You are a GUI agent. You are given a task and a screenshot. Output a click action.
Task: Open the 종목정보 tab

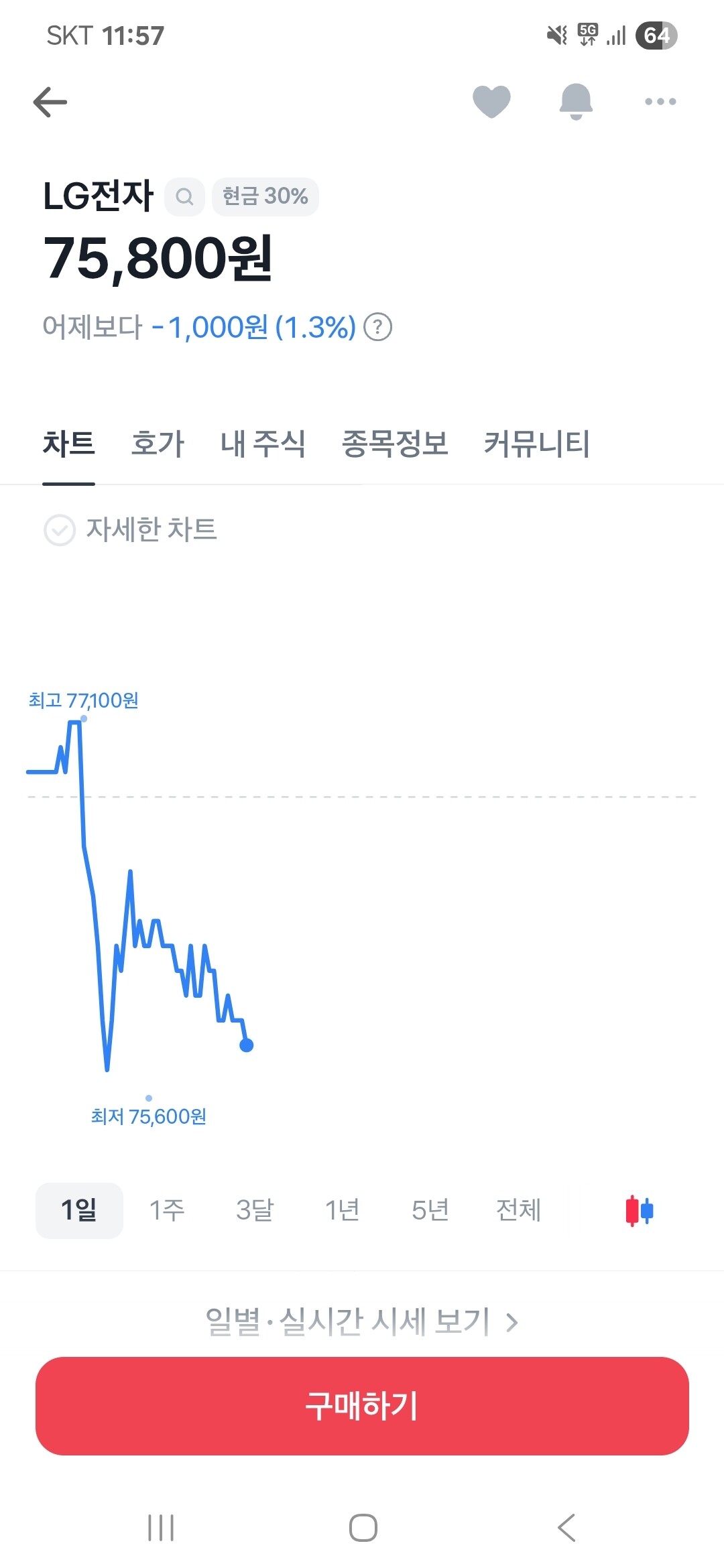point(395,444)
